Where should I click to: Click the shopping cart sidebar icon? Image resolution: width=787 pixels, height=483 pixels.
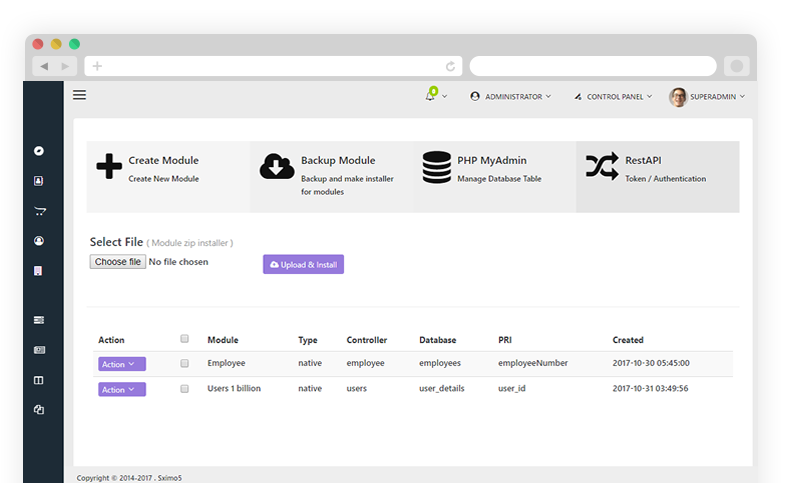tap(39, 211)
